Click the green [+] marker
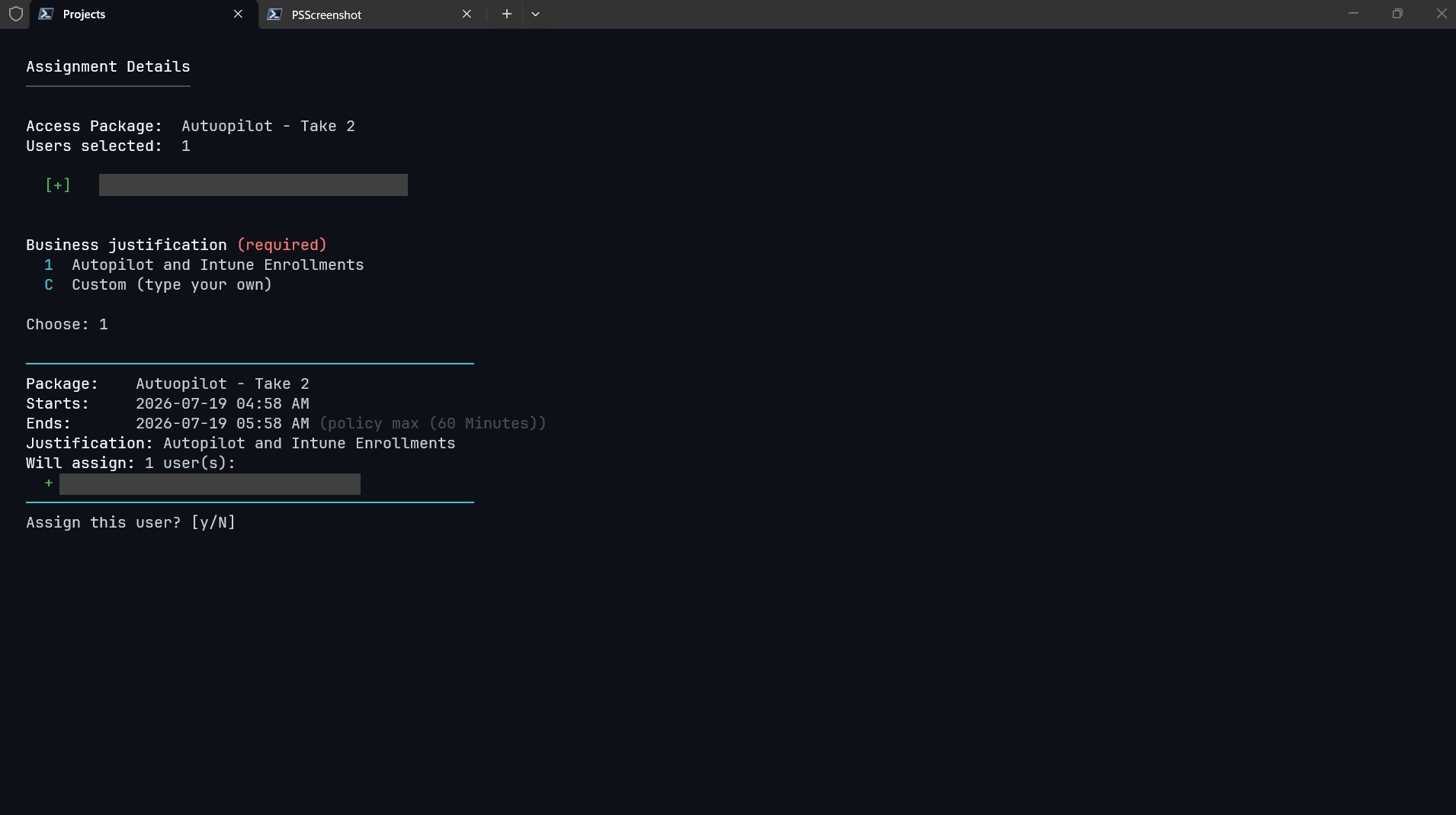This screenshot has width=1456, height=815. tap(58, 185)
